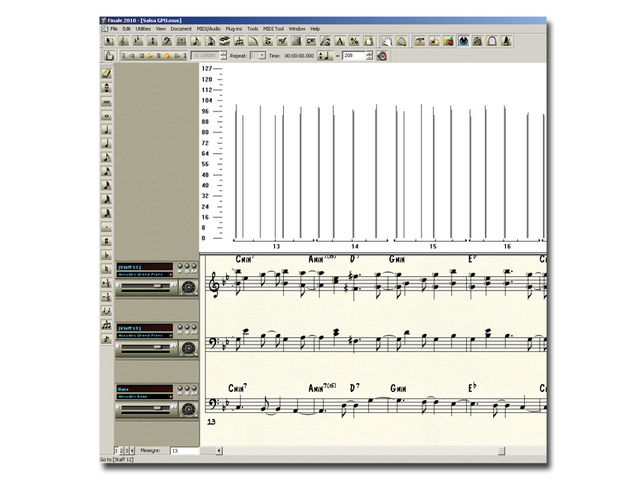Click the measure counter stepper arrows

coord(223,56)
